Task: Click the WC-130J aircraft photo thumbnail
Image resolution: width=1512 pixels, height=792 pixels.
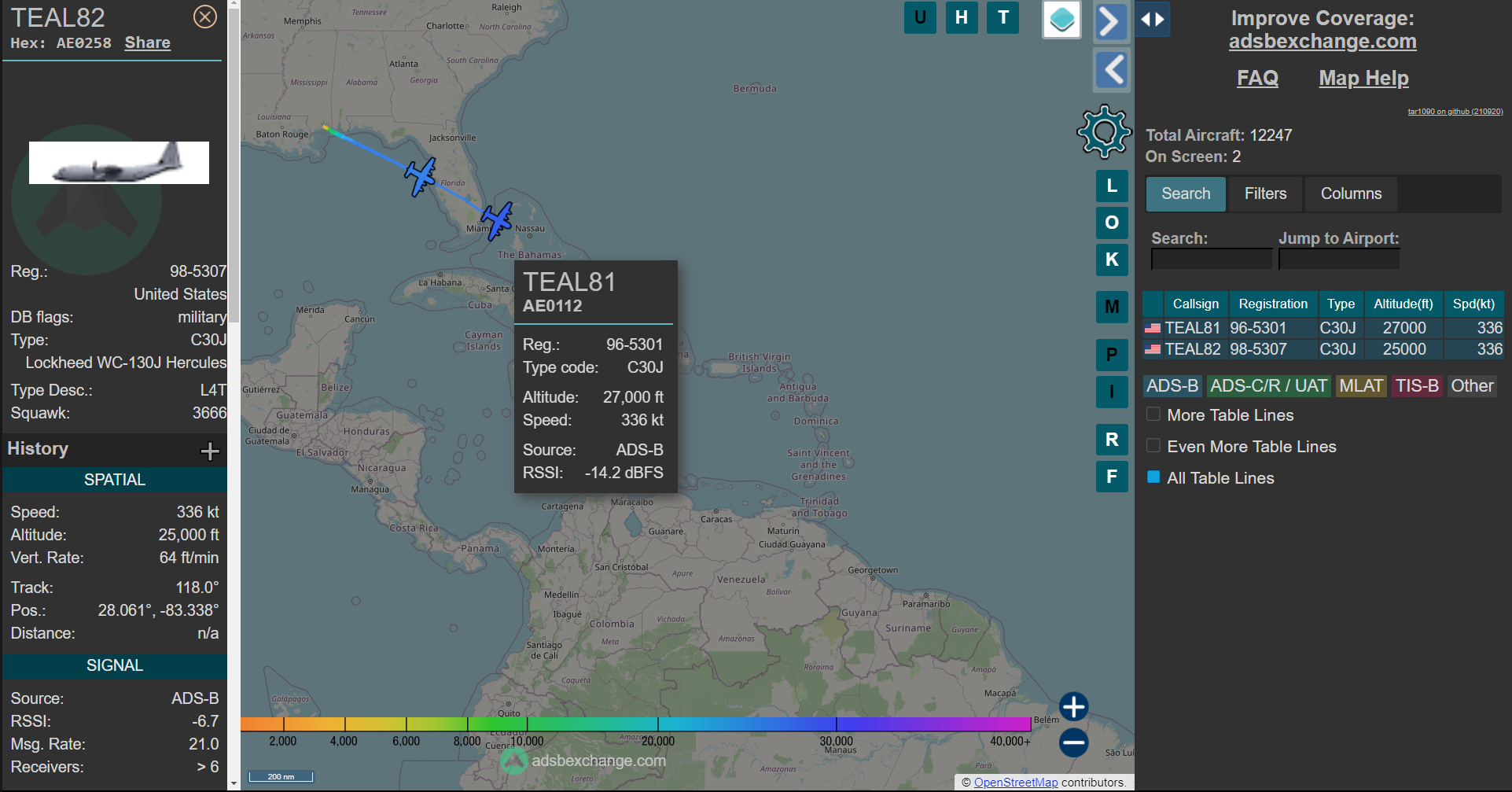Action: (x=119, y=163)
